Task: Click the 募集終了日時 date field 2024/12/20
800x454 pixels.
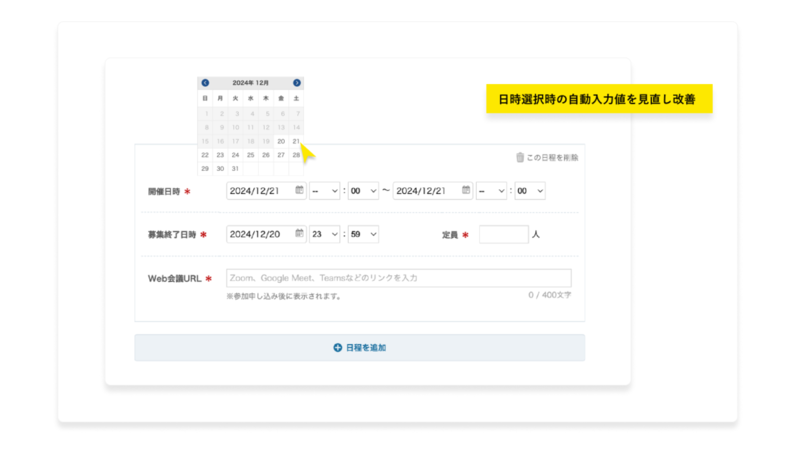Action: tap(266, 234)
